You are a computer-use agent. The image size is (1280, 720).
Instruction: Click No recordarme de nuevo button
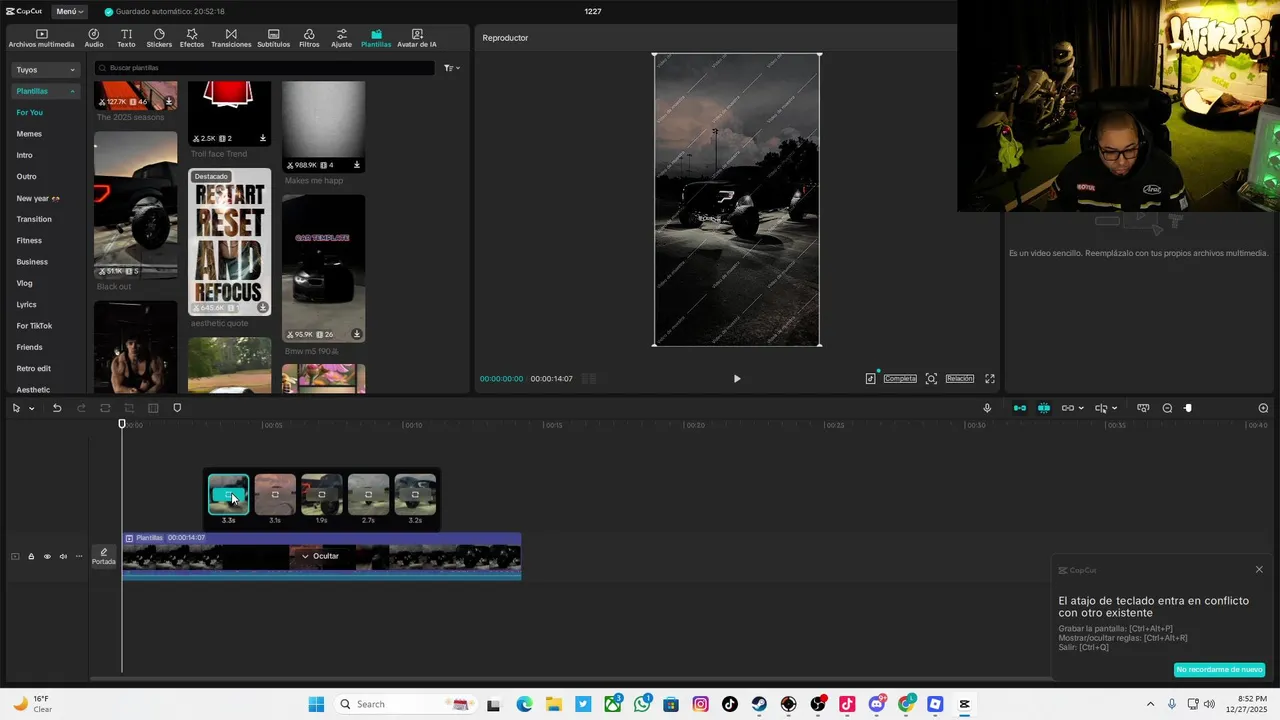click(1219, 669)
